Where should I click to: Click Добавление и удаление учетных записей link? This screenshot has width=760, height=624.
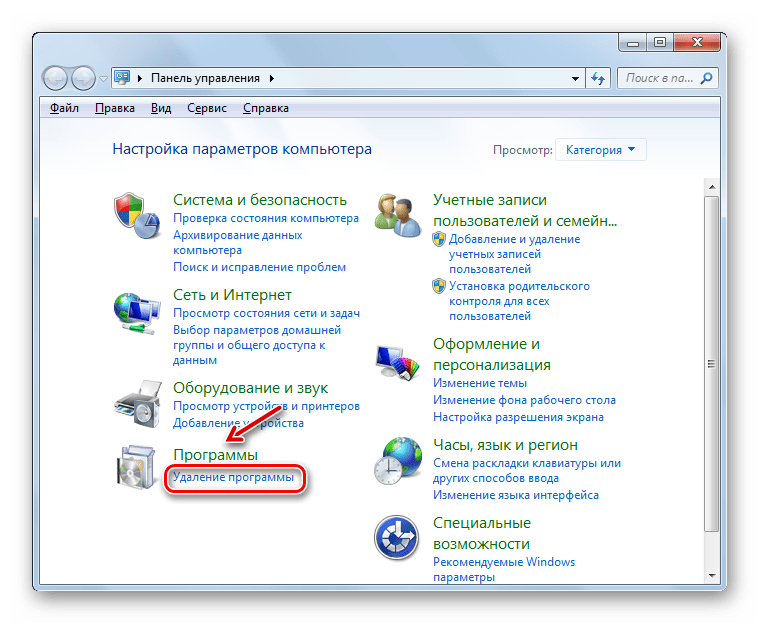point(514,254)
